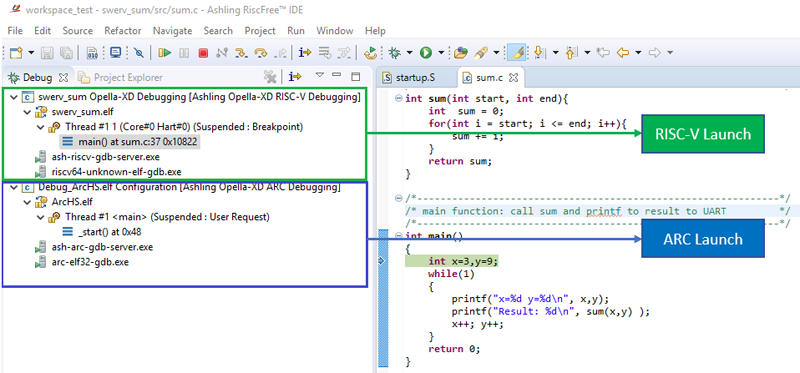Viewport: 800px width, 373px height.
Task: Click the Search flashlight toolbar icon
Action: [481, 53]
